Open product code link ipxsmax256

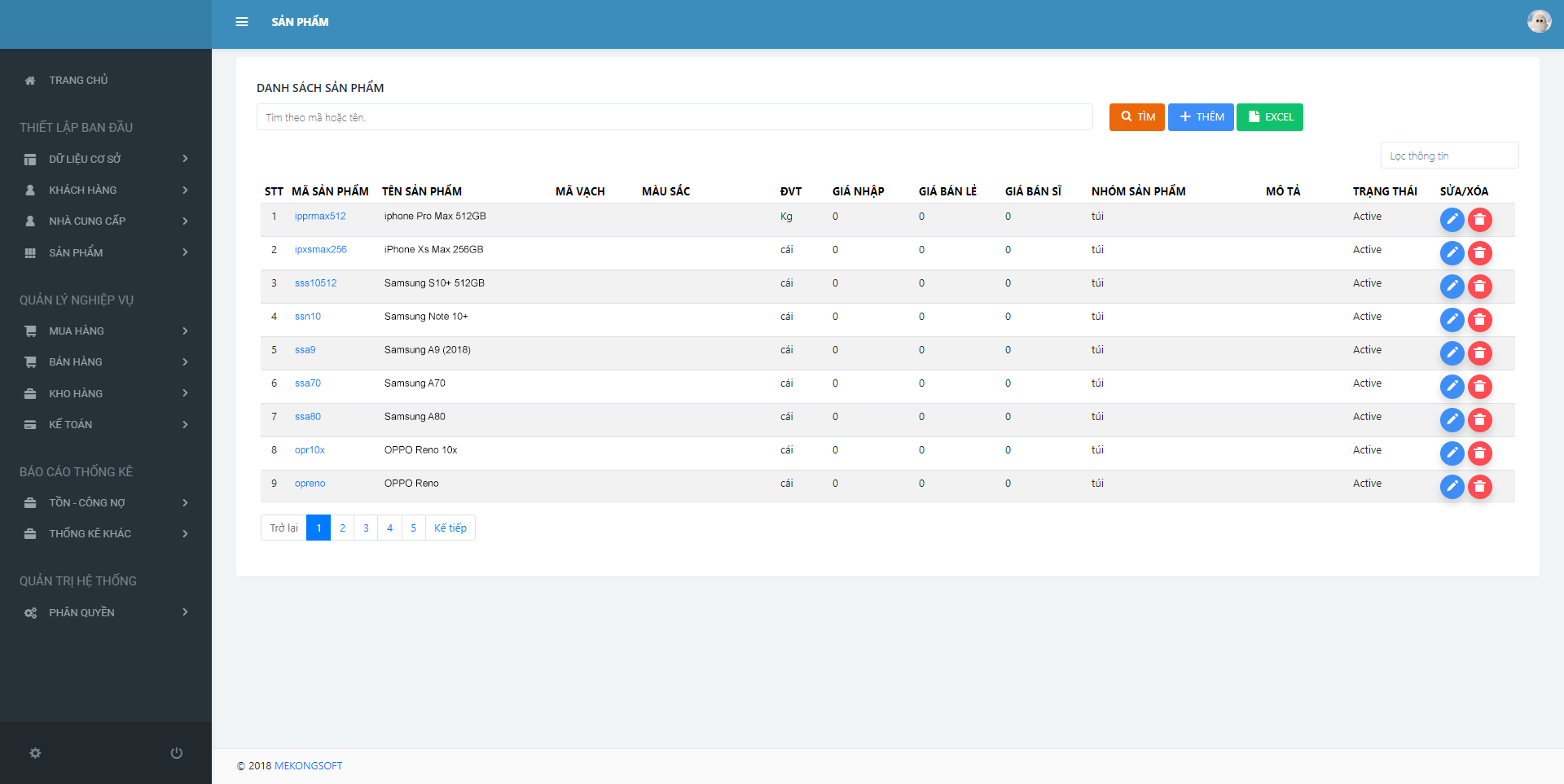321,250
